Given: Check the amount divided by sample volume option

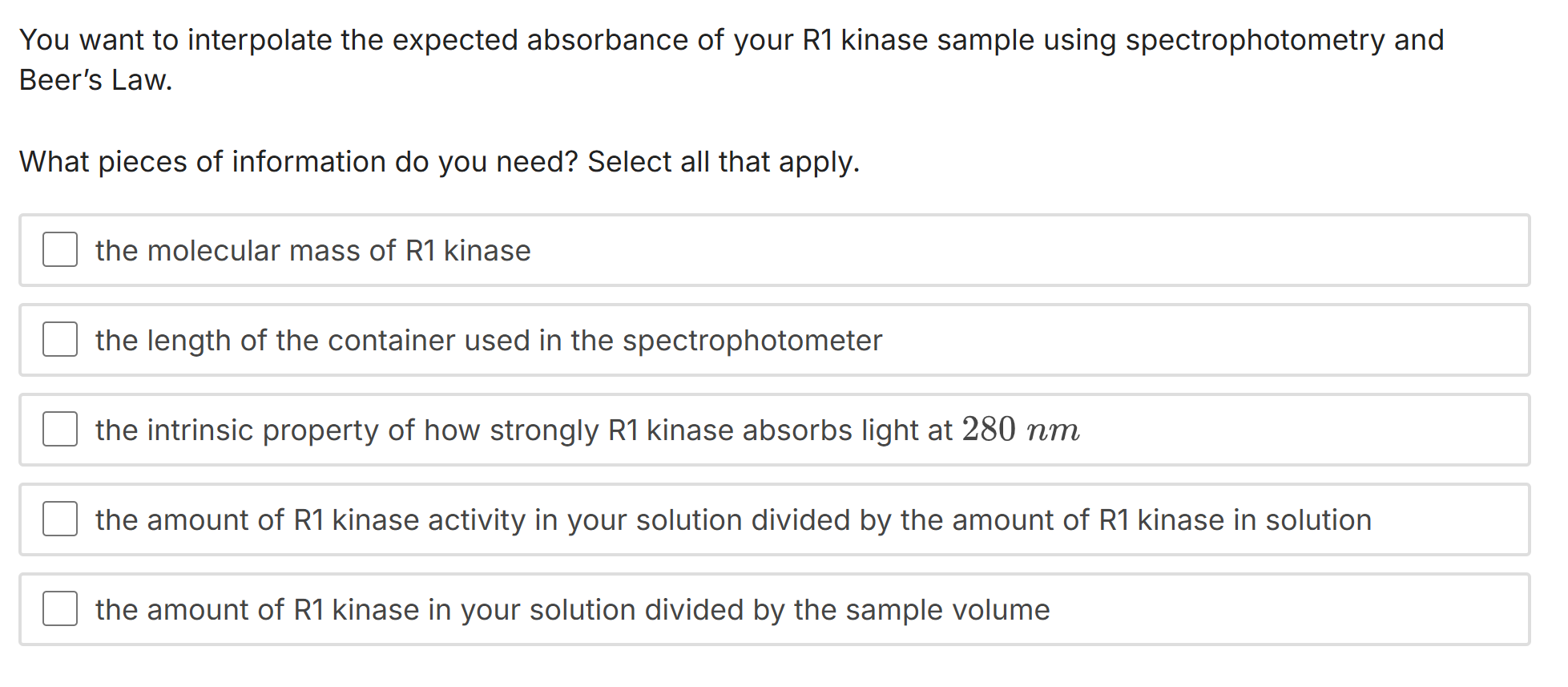Looking at the screenshot, I should pyautogui.click(x=59, y=609).
